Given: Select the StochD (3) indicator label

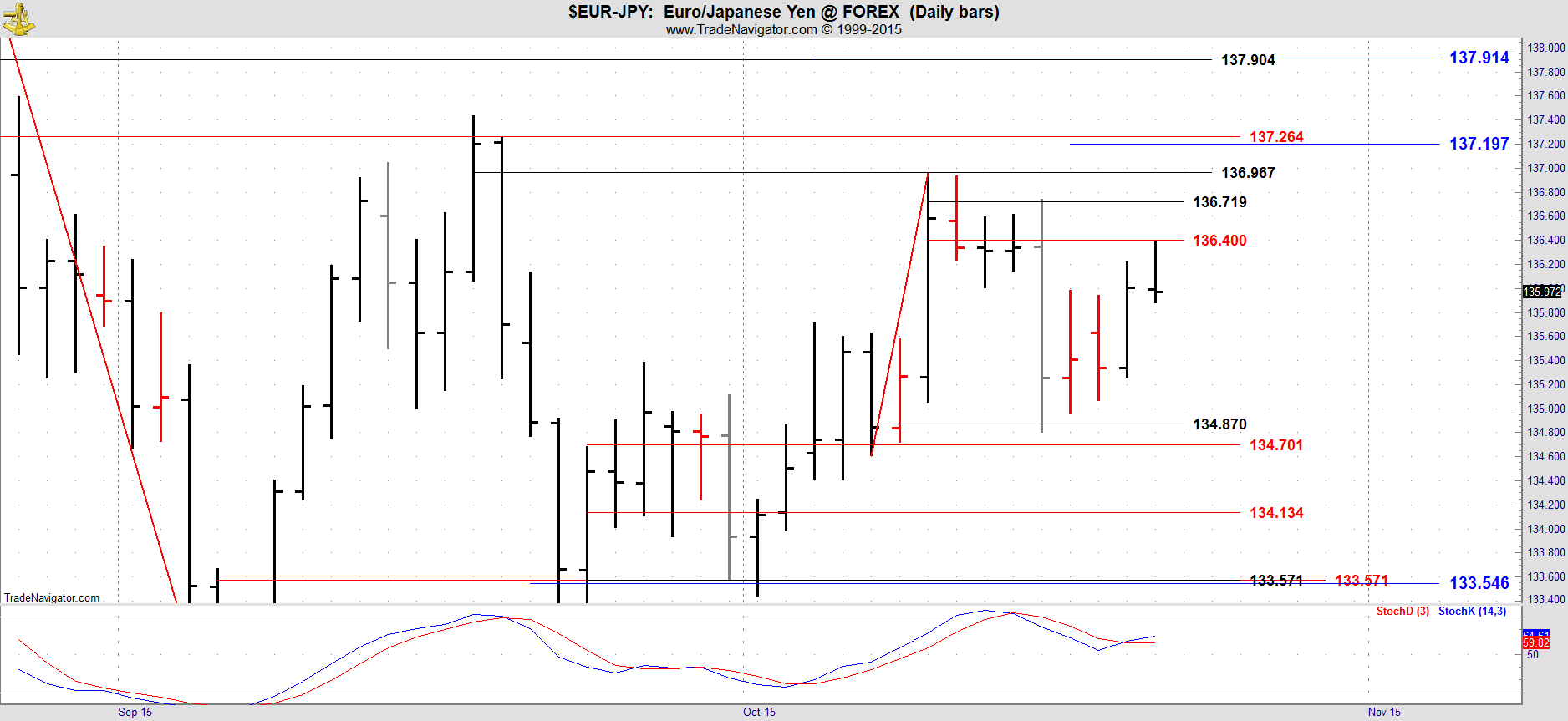Looking at the screenshot, I should (1403, 612).
